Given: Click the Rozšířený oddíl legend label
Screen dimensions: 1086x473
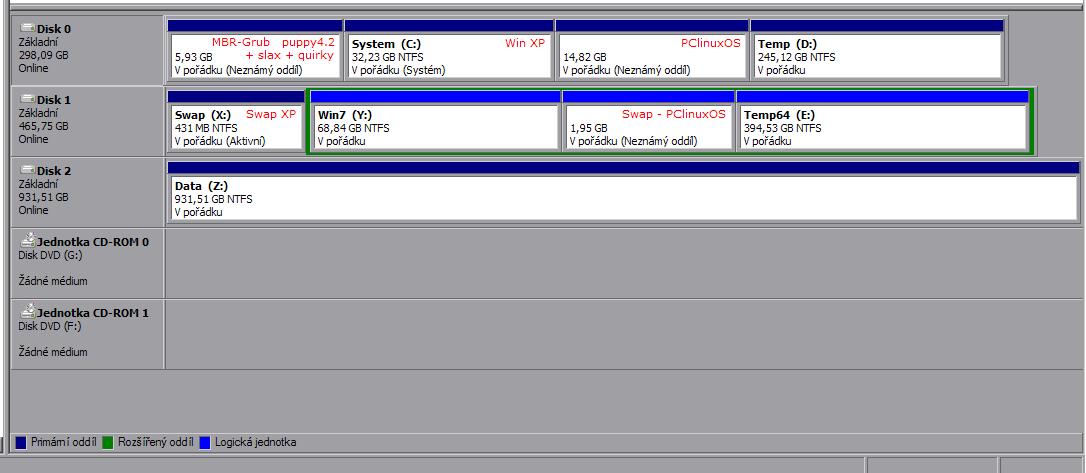Looking at the screenshot, I should point(156,442).
